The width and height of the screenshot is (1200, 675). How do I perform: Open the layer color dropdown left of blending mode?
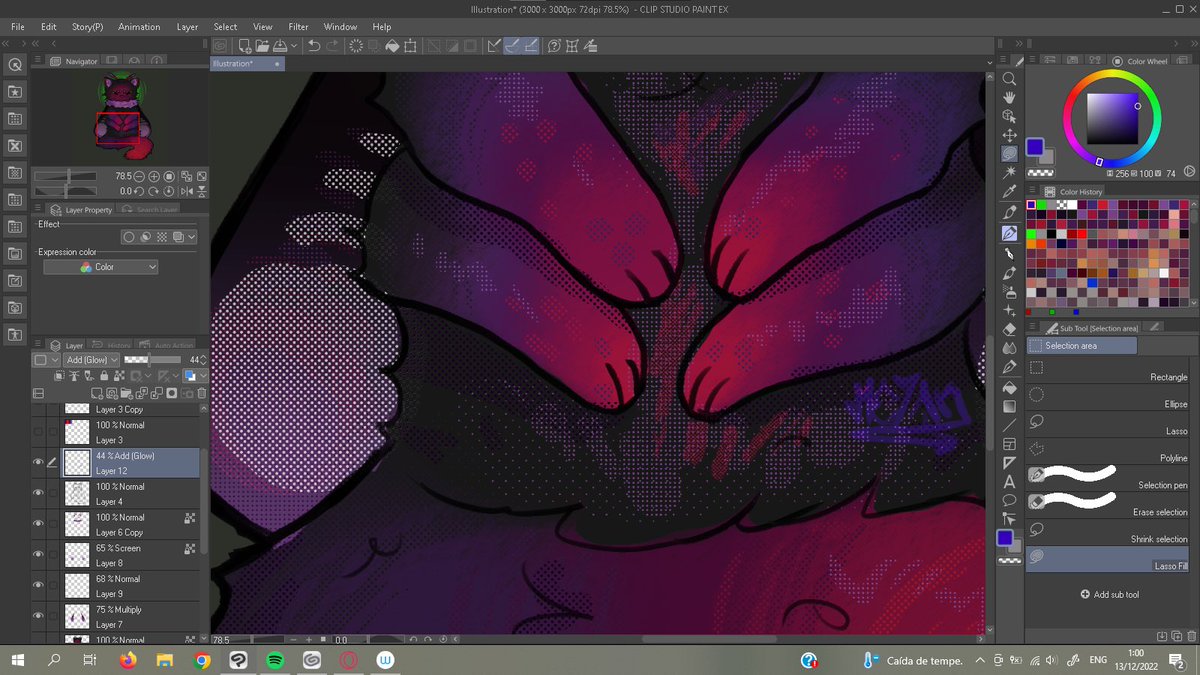tap(46, 359)
